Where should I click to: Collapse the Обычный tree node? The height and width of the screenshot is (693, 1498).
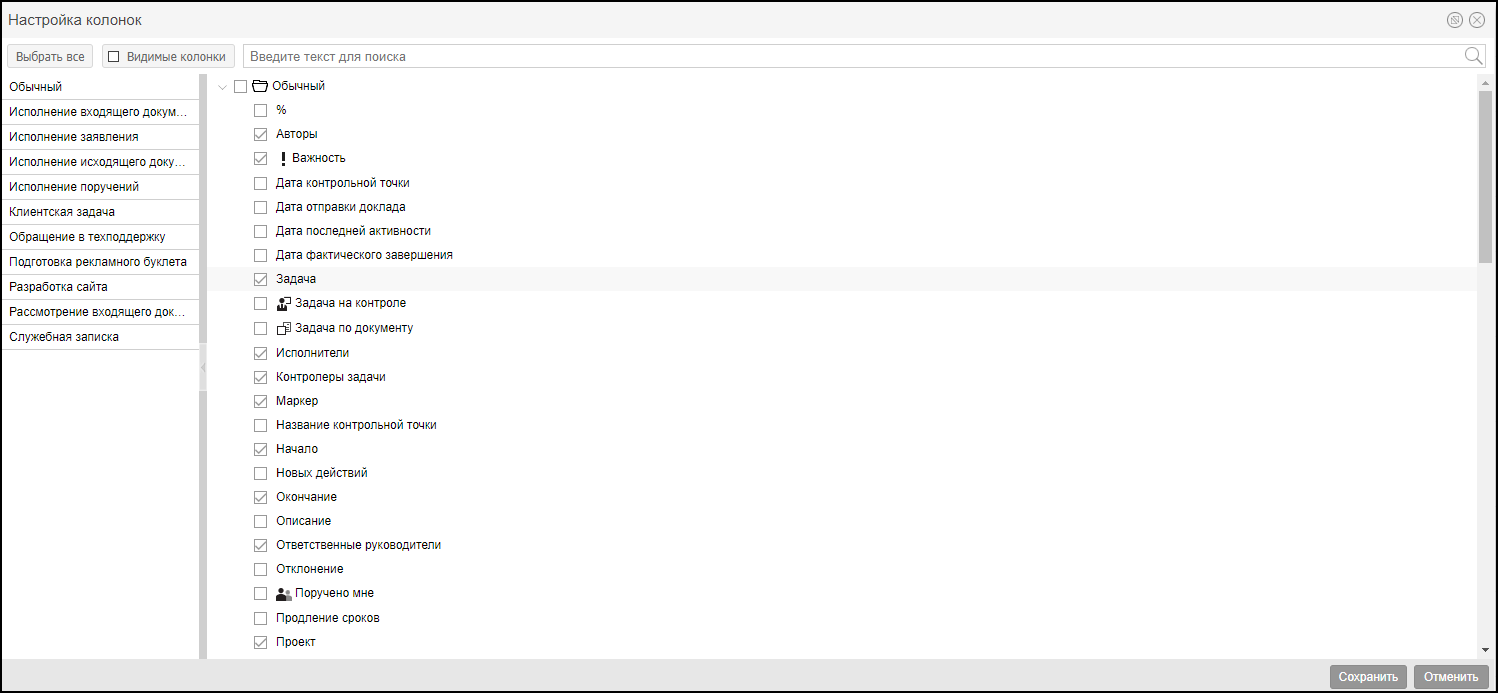click(x=222, y=87)
